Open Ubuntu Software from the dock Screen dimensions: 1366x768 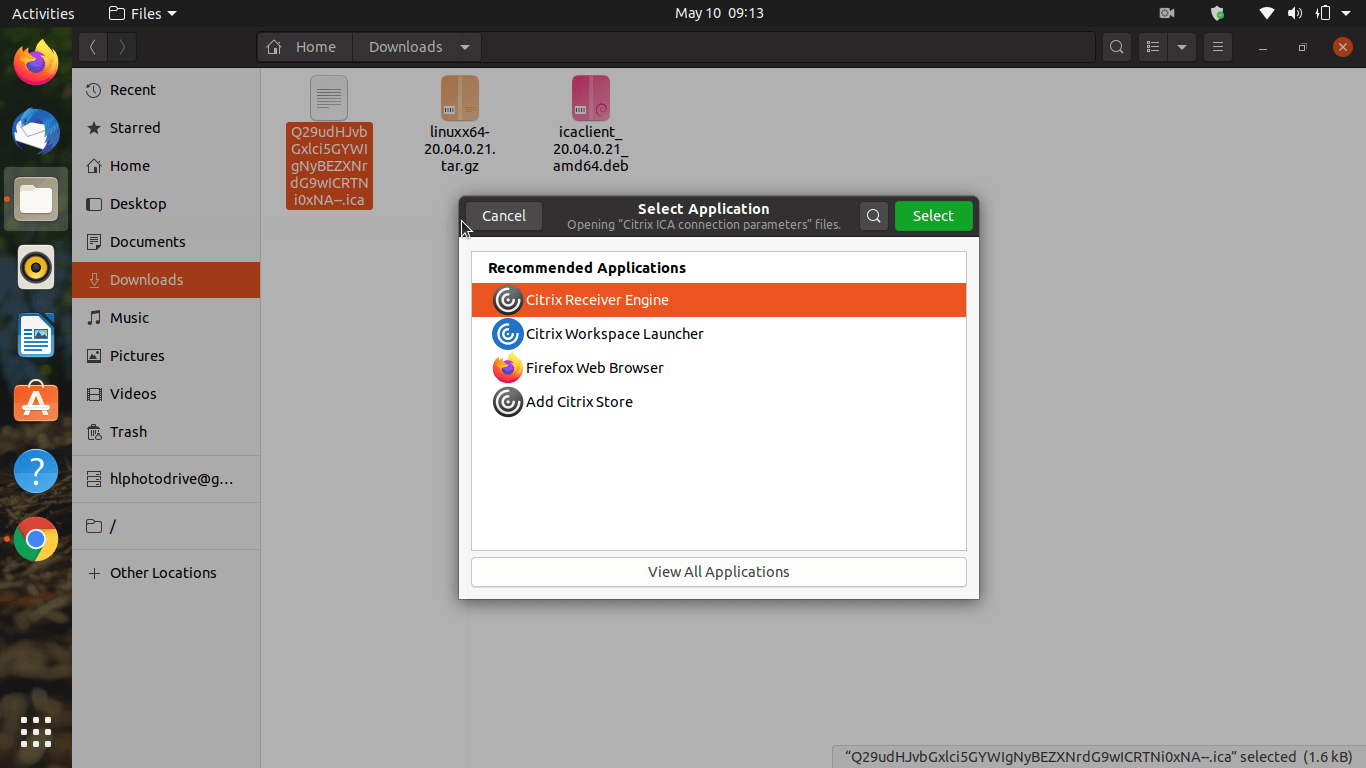point(36,403)
